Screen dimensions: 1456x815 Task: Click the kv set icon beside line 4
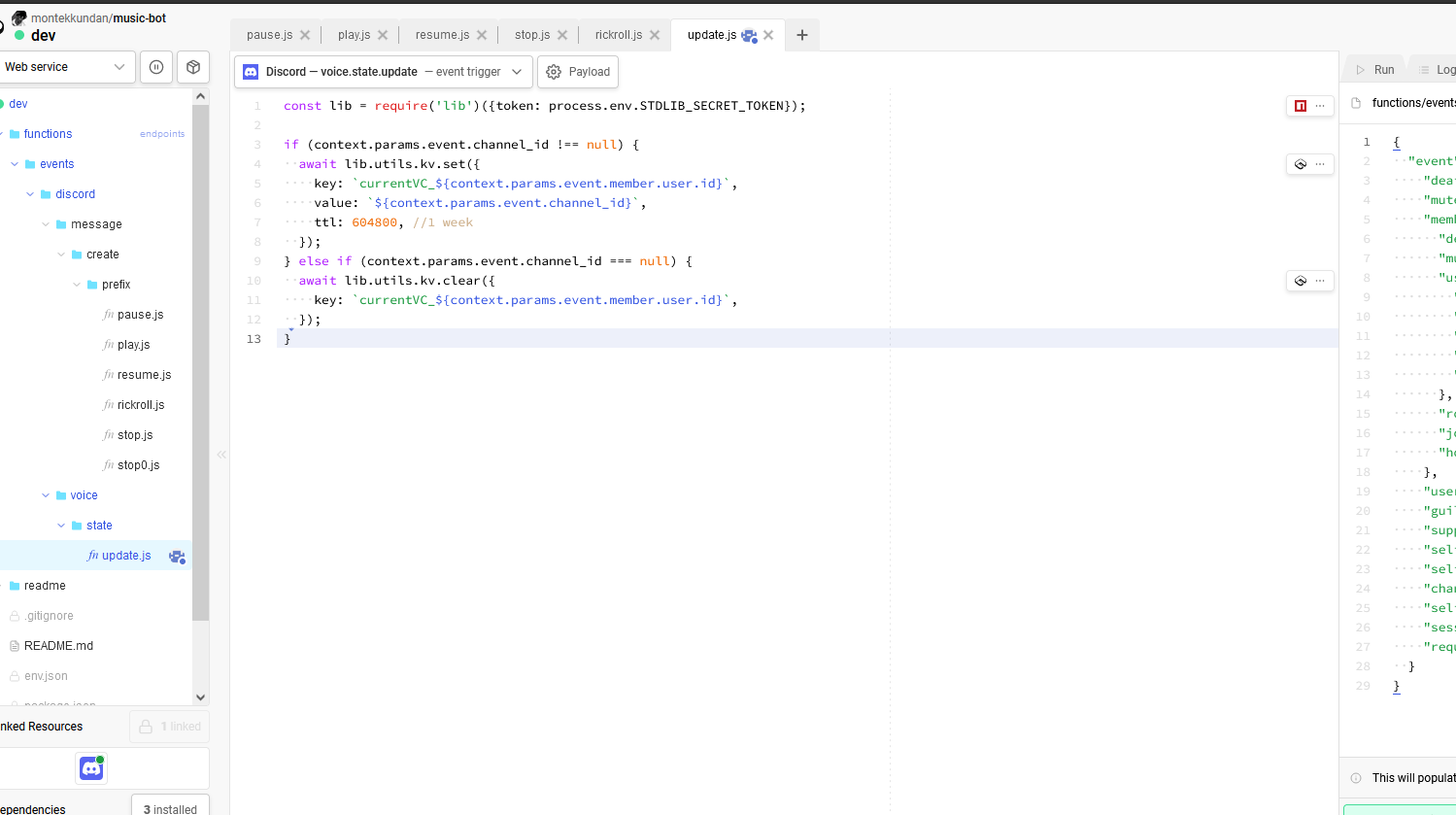[x=1301, y=164]
